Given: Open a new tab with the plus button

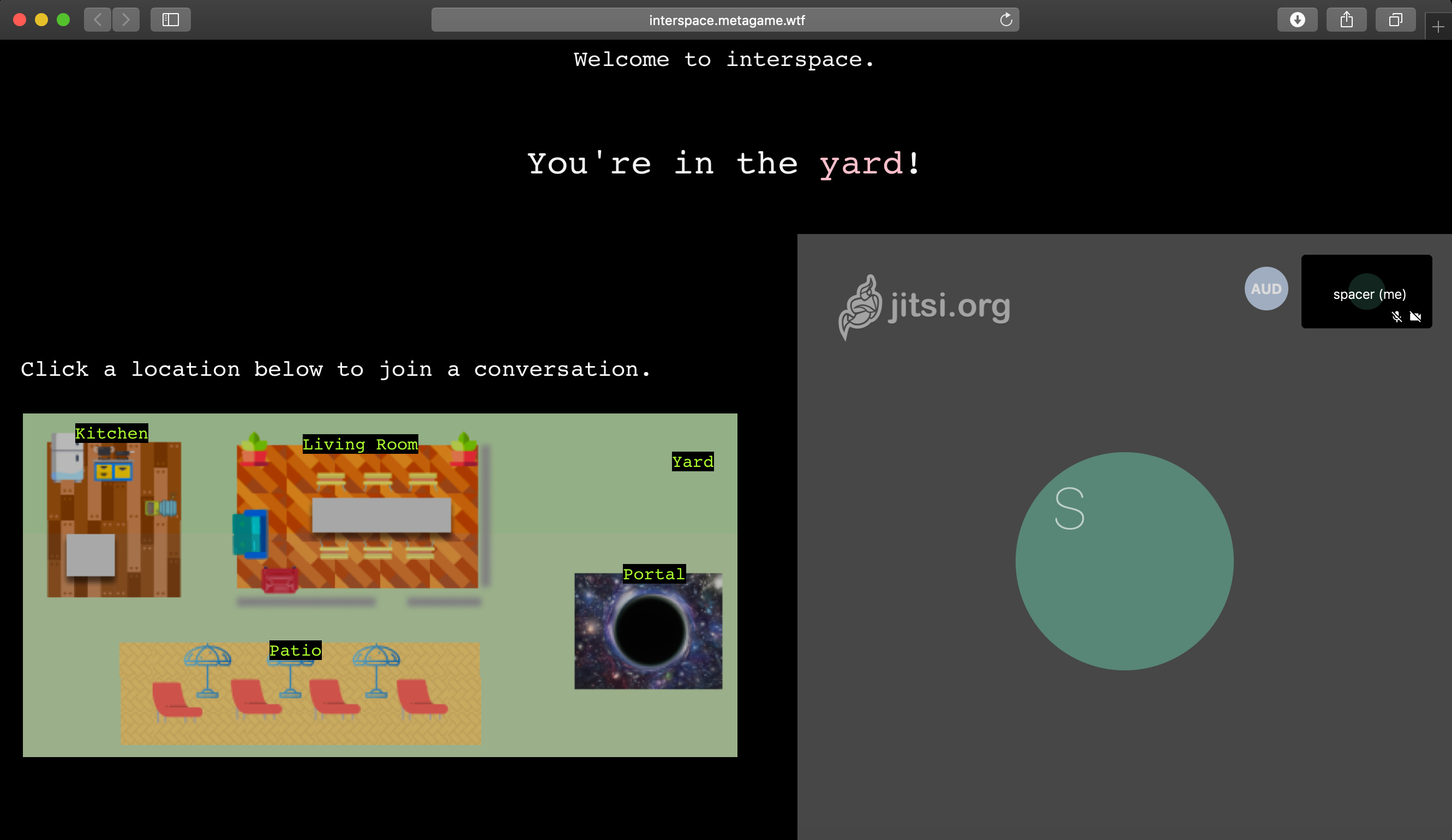Looking at the screenshot, I should [x=1438, y=27].
